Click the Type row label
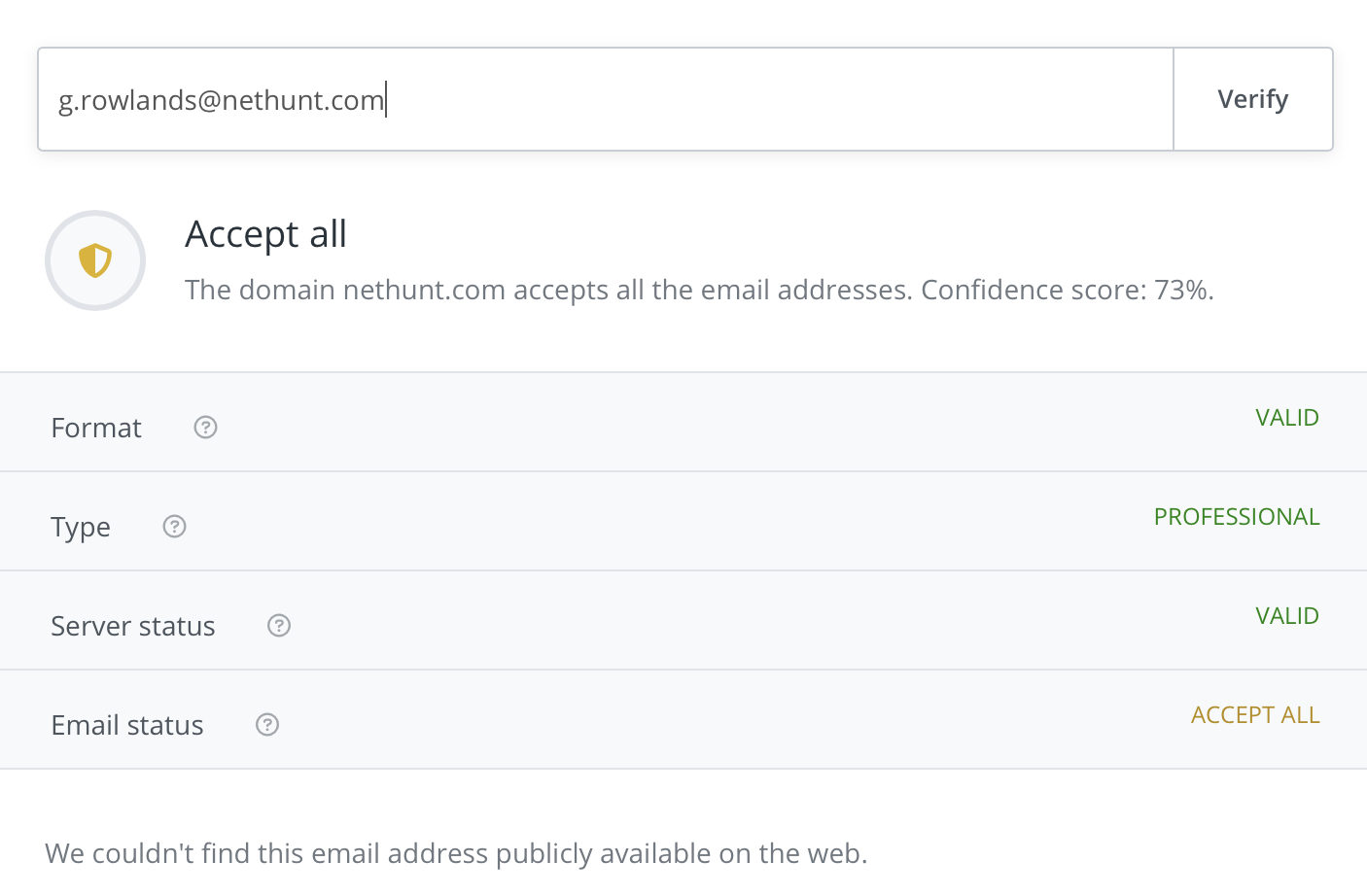The width and height of the screenshot is (1367, 896). pyautogui.click(x=81, y=528)
